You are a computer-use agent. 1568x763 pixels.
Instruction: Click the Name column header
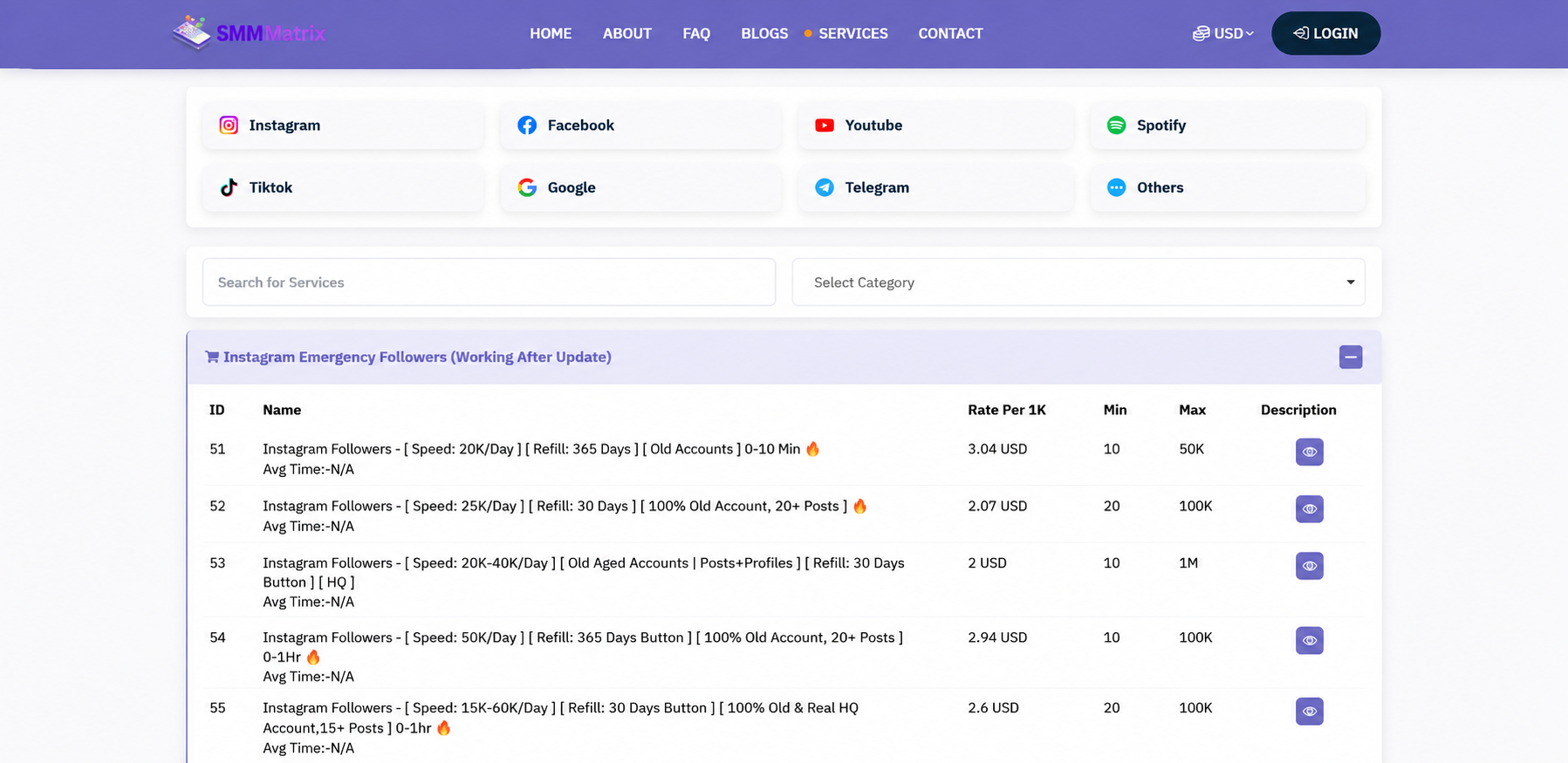[282, 410]
